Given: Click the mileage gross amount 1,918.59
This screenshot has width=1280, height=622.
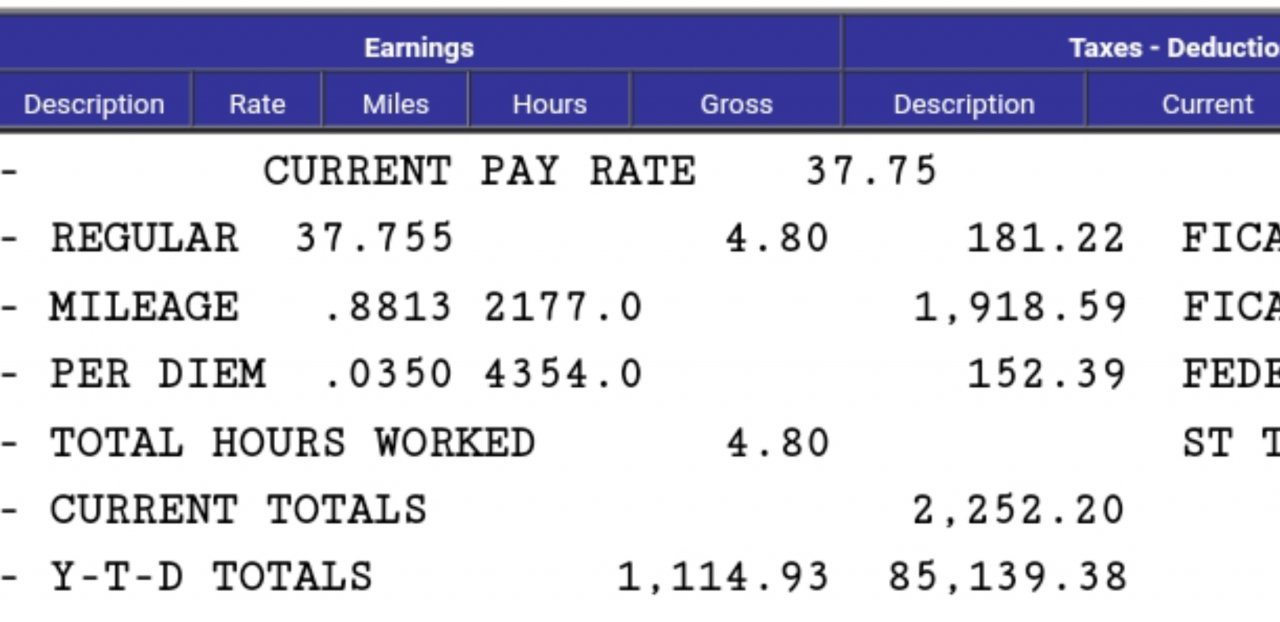Looking at the screenshot, I should [x=1020, y=306].
